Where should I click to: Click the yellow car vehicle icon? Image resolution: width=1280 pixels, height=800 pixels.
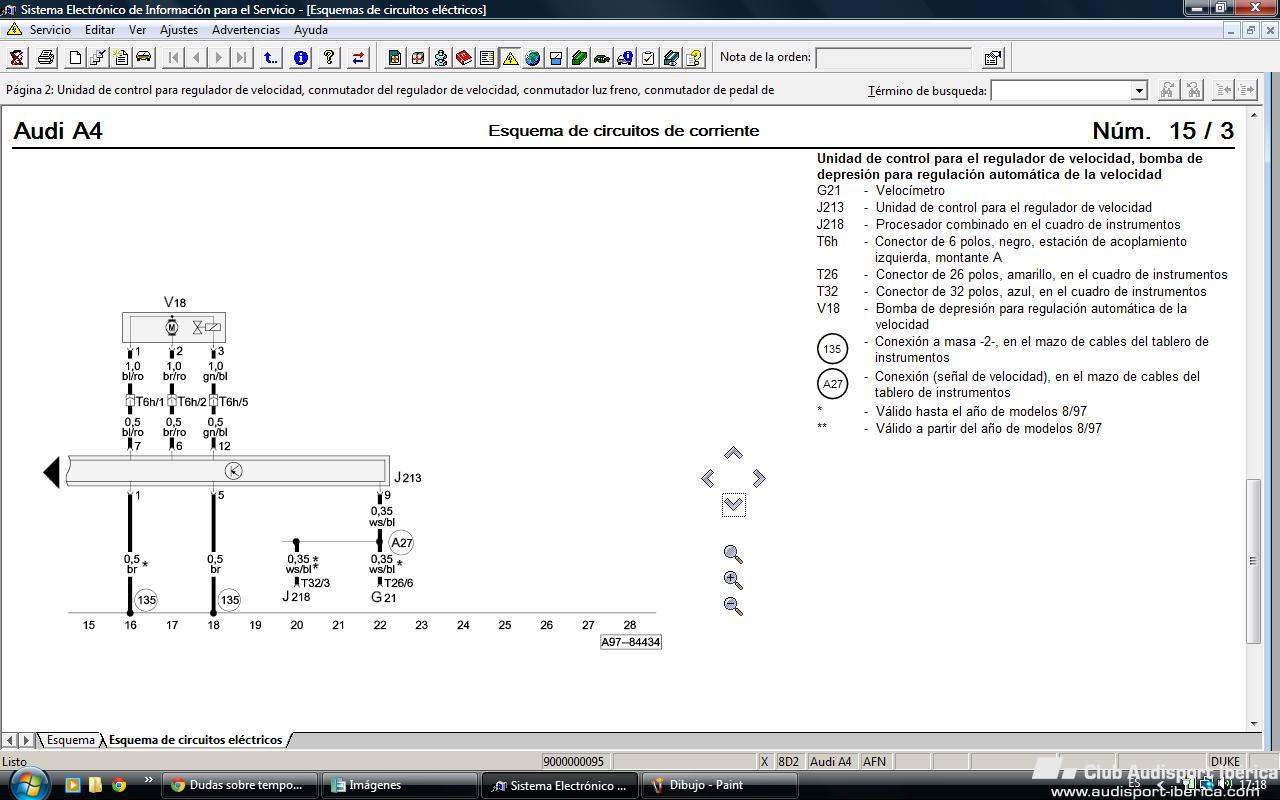(144, 58)
